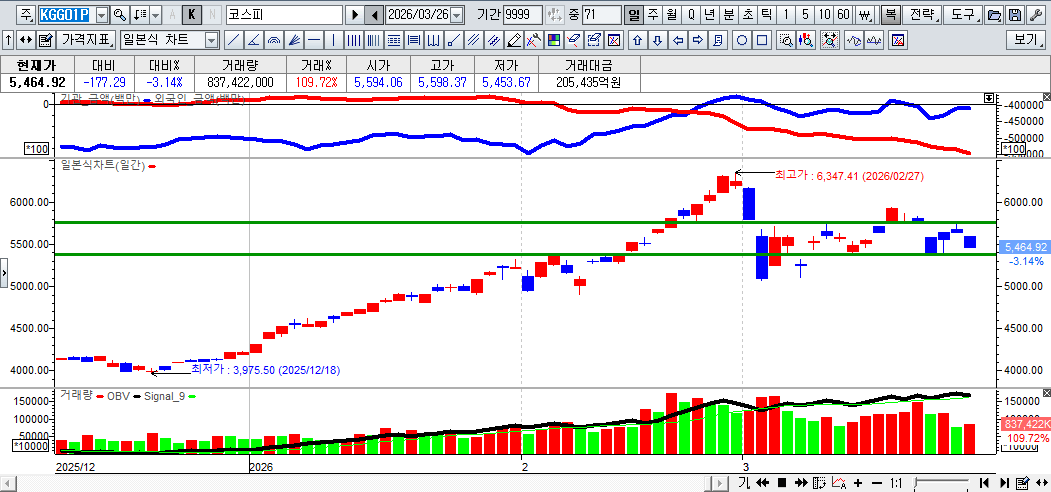Expand the KGG01P symbol code dropdown
The height and width of the screenshot is (492, 1051).
pyautogui.click(x=101, y=15)
